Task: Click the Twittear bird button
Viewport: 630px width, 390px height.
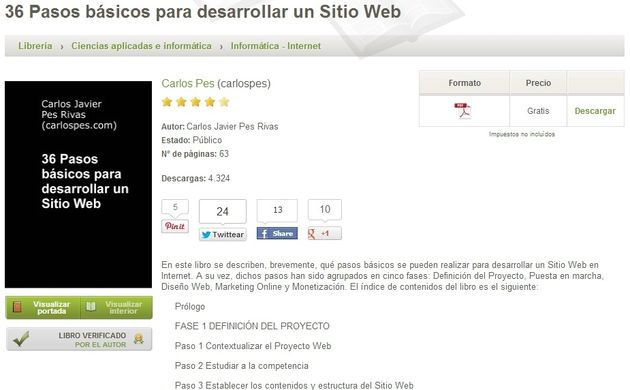Action: click(223, 234)
